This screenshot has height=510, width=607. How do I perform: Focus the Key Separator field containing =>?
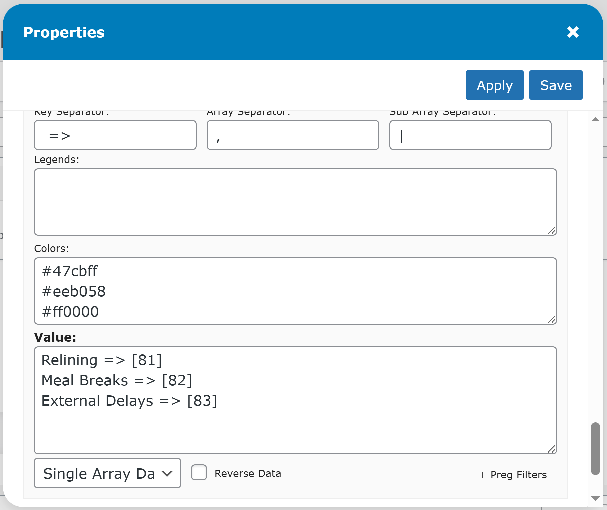coord(115,135)
